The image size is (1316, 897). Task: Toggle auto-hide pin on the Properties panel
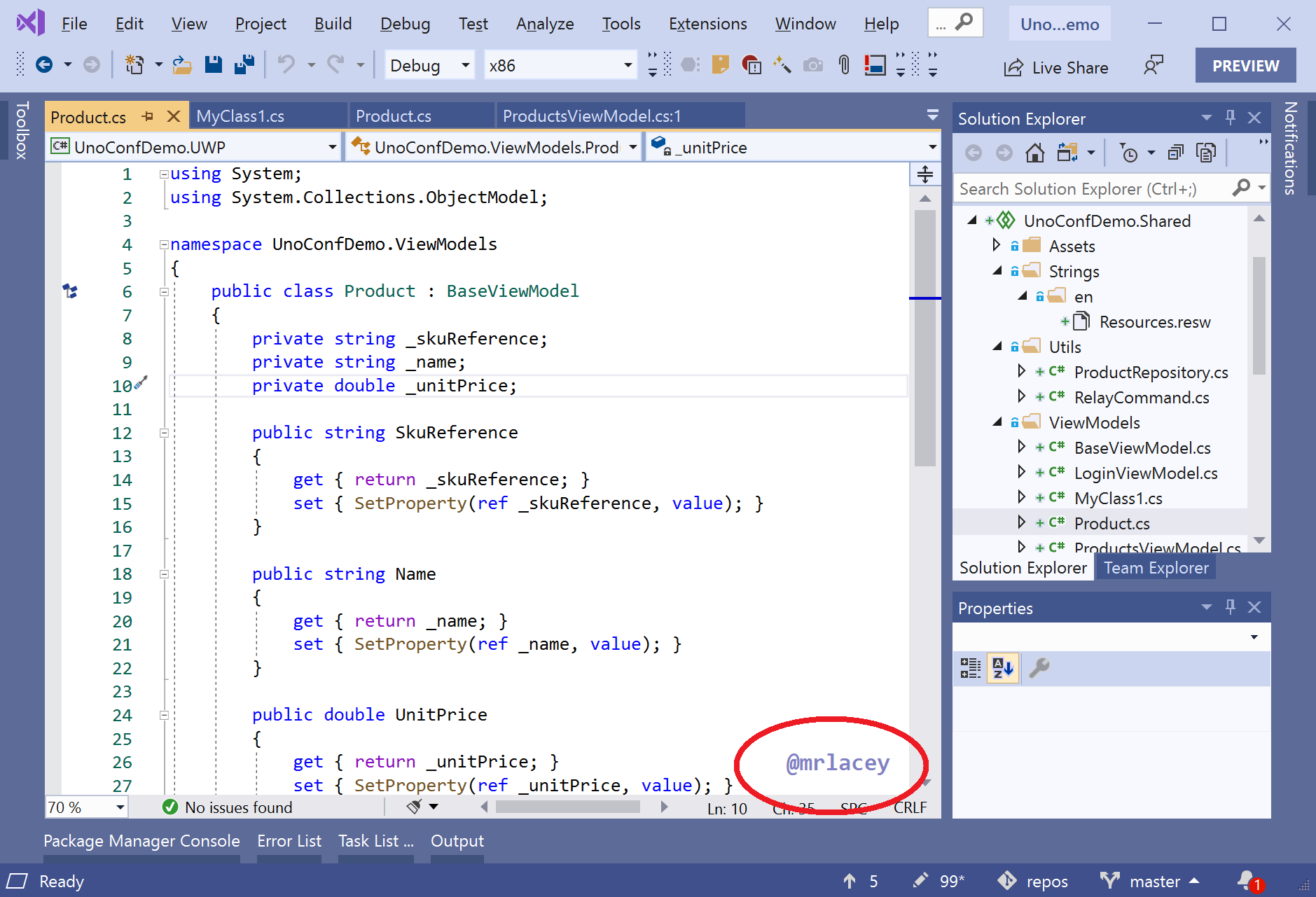(1231, 607)
